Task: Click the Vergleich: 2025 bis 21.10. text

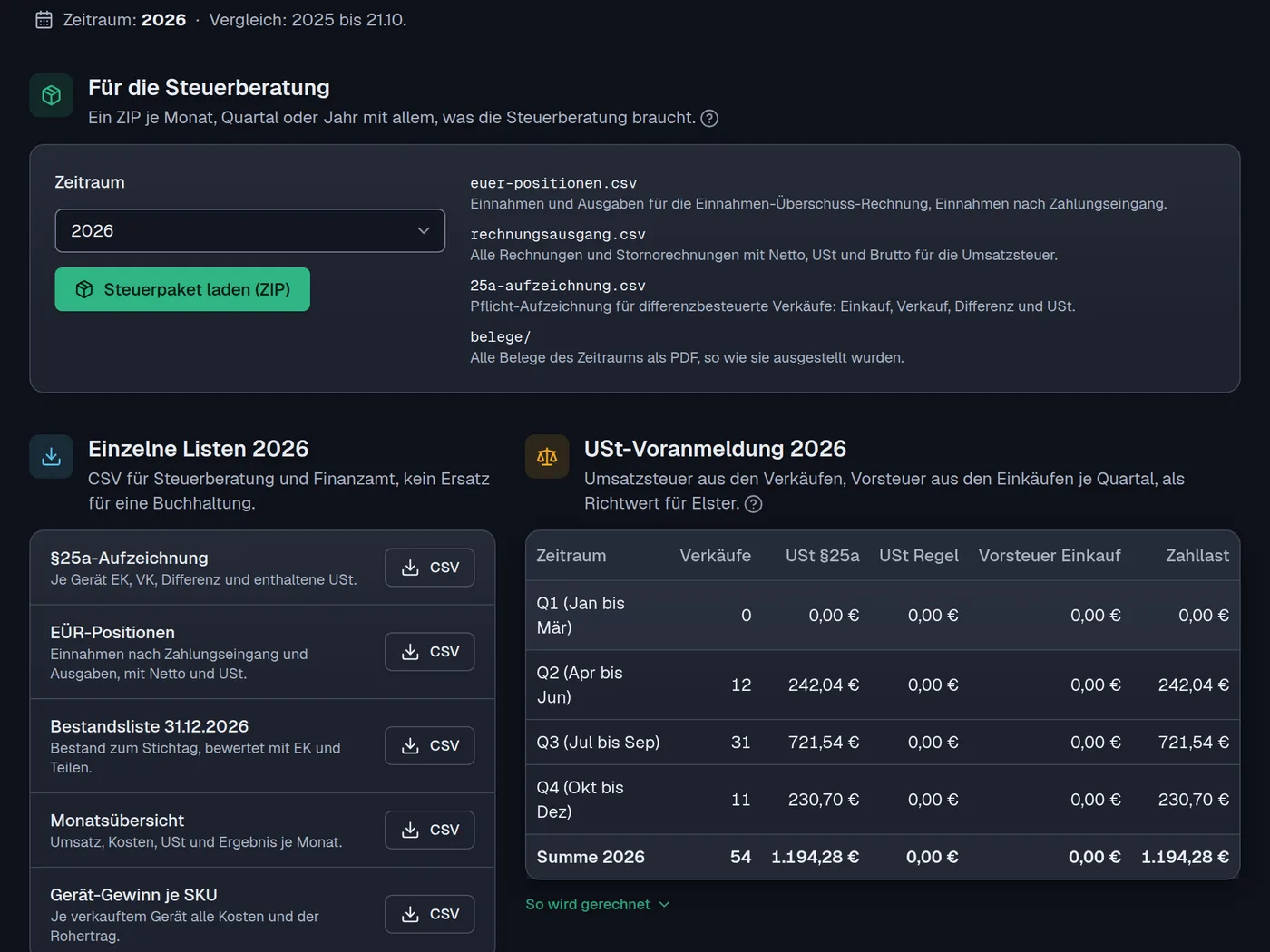Action: pyautogui.click(x=308, y=20)
